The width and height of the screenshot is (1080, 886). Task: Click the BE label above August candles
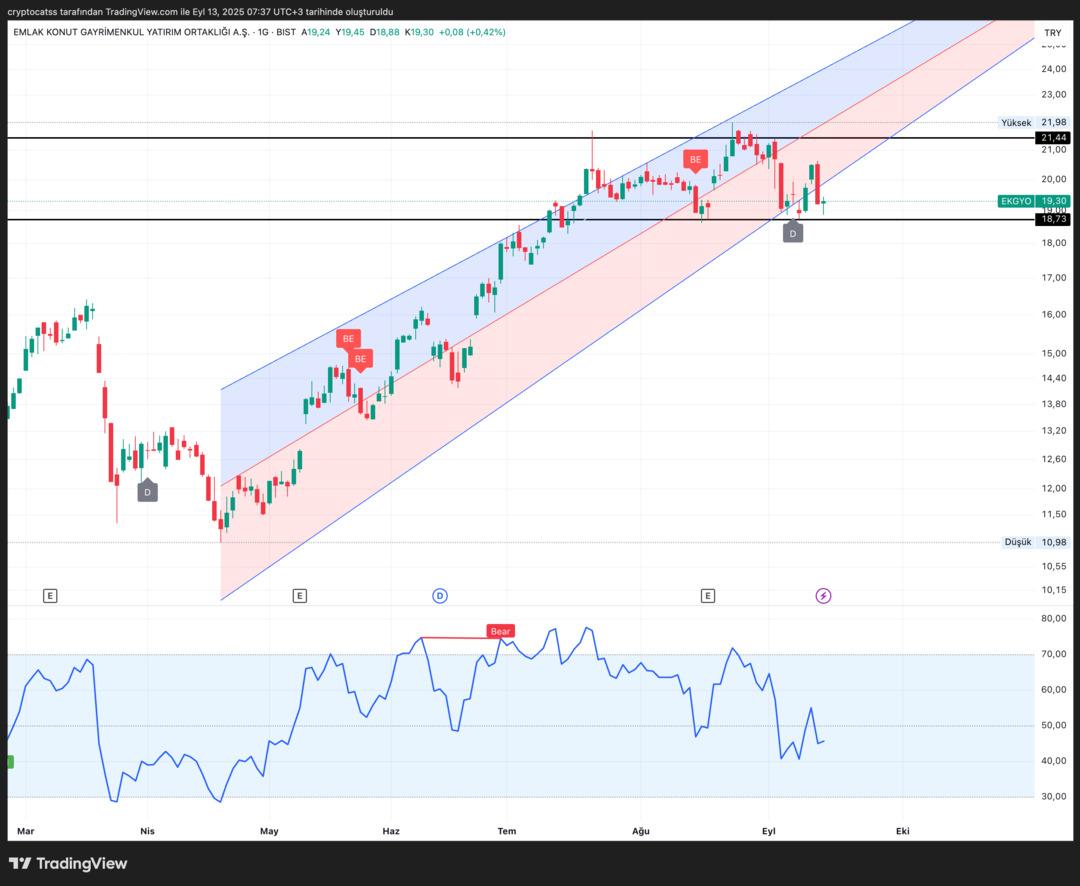point(696,160)
